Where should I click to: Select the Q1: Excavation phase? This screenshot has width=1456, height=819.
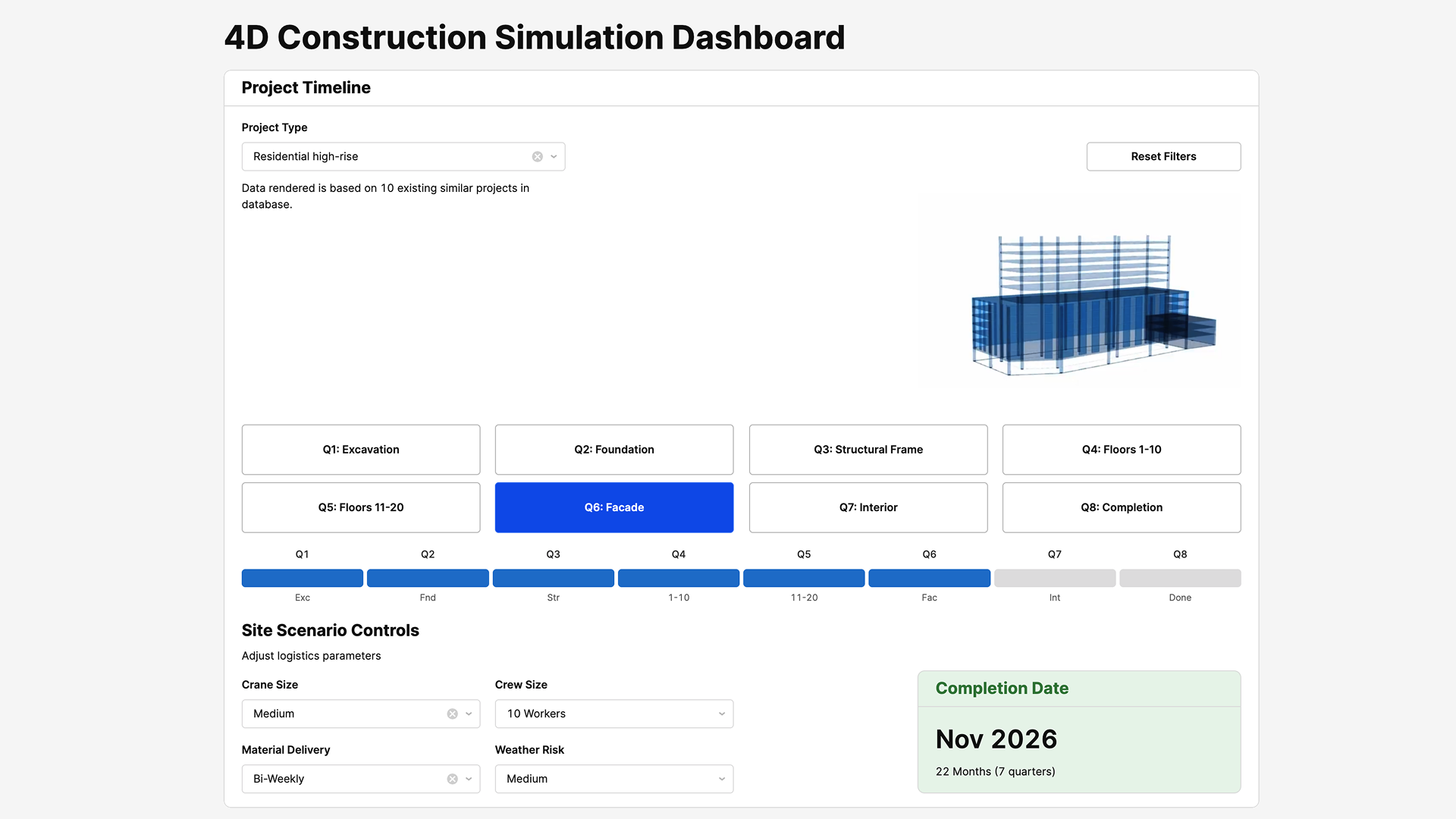(x=361, y=450)
